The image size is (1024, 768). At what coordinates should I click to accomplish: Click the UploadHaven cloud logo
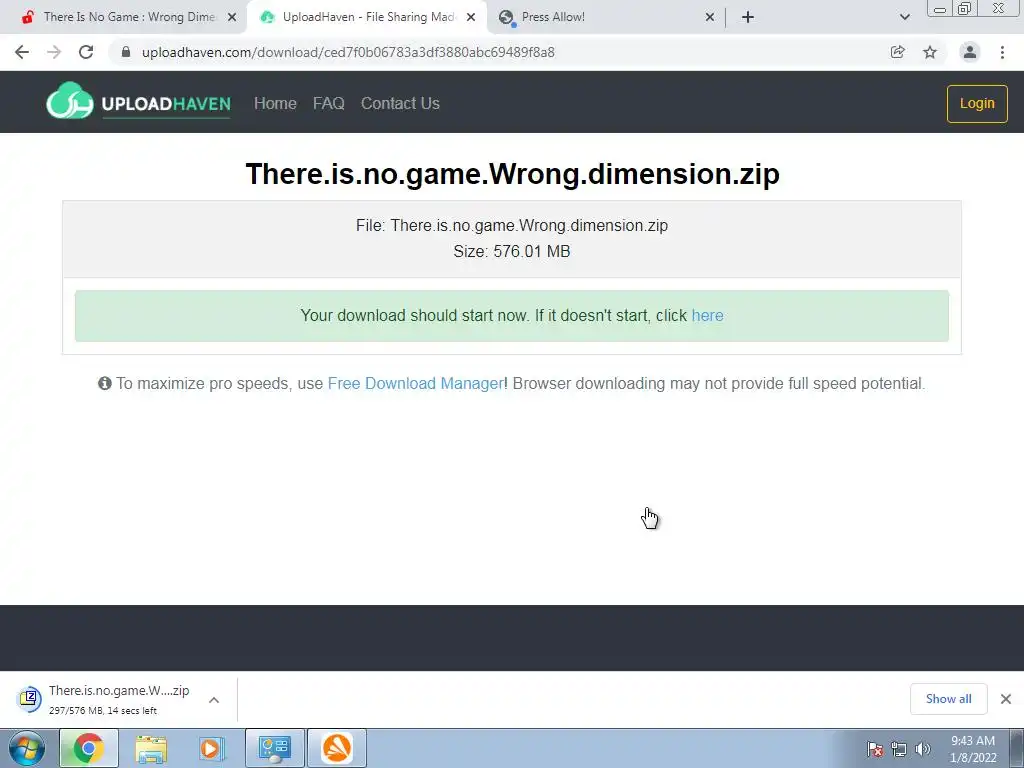[138, 101]
